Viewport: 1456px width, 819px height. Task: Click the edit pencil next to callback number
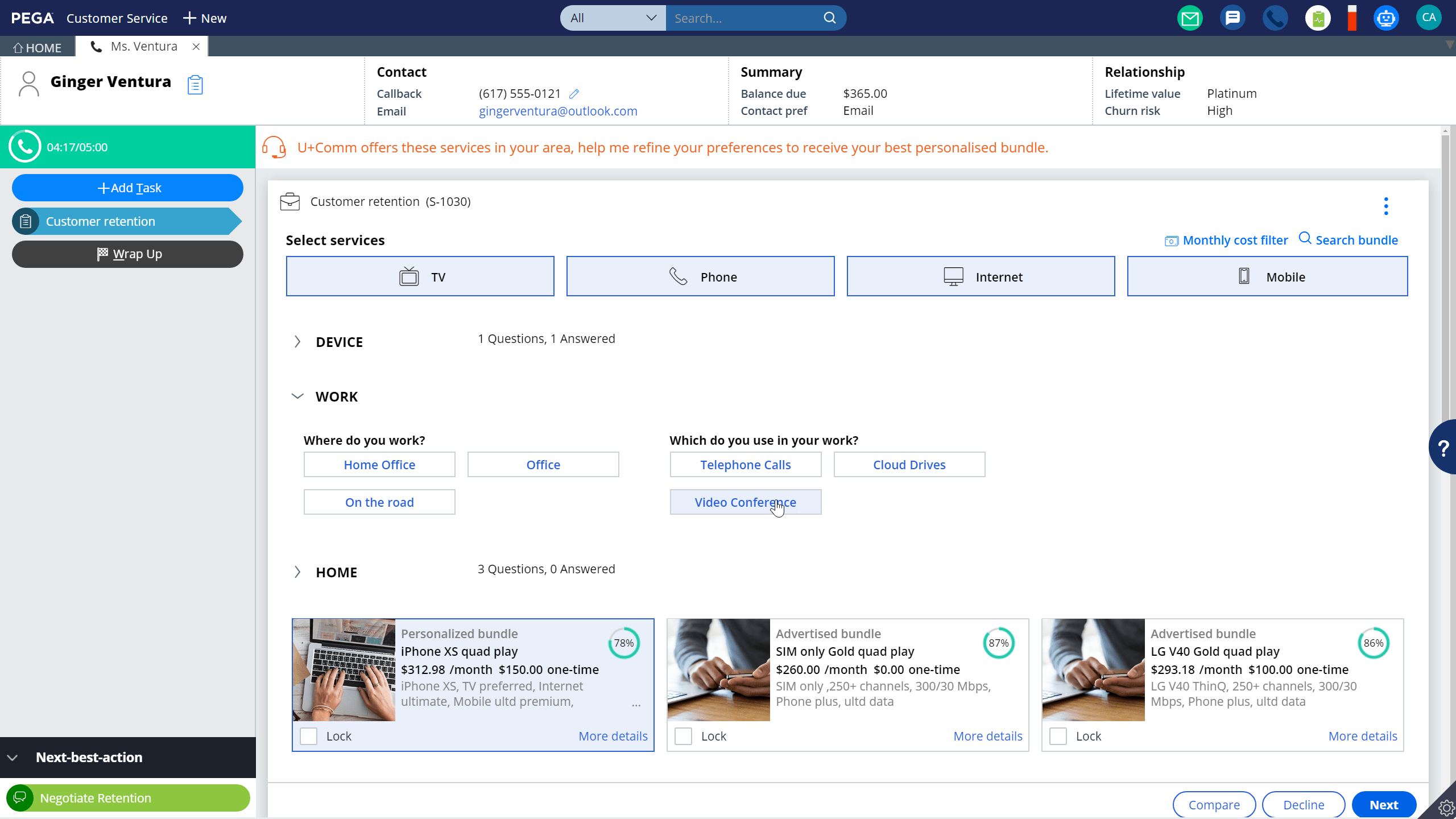[x=574, y=94]
